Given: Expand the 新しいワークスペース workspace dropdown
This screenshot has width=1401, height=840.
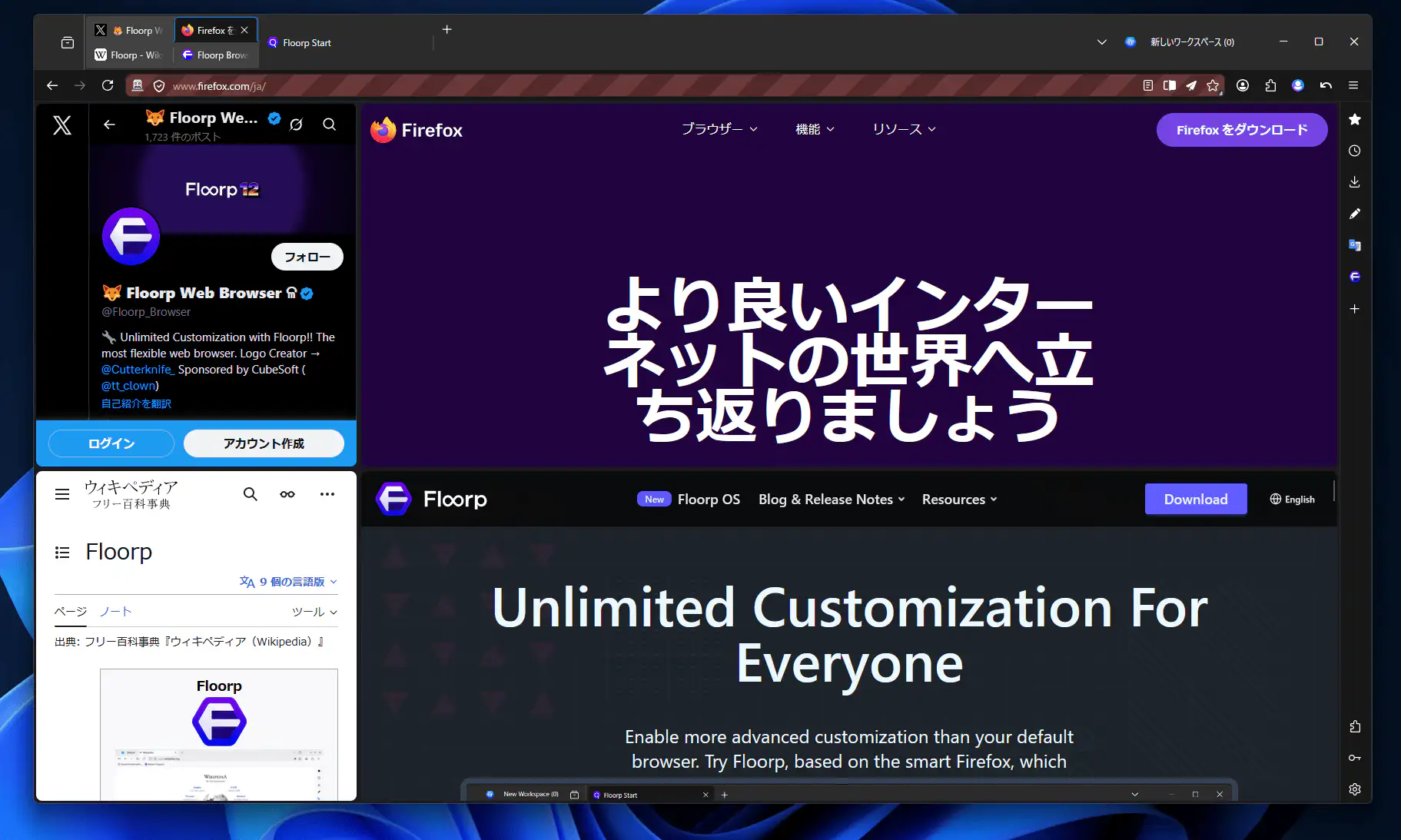Looking at the screenshot, I should (x=1103, y=42).
